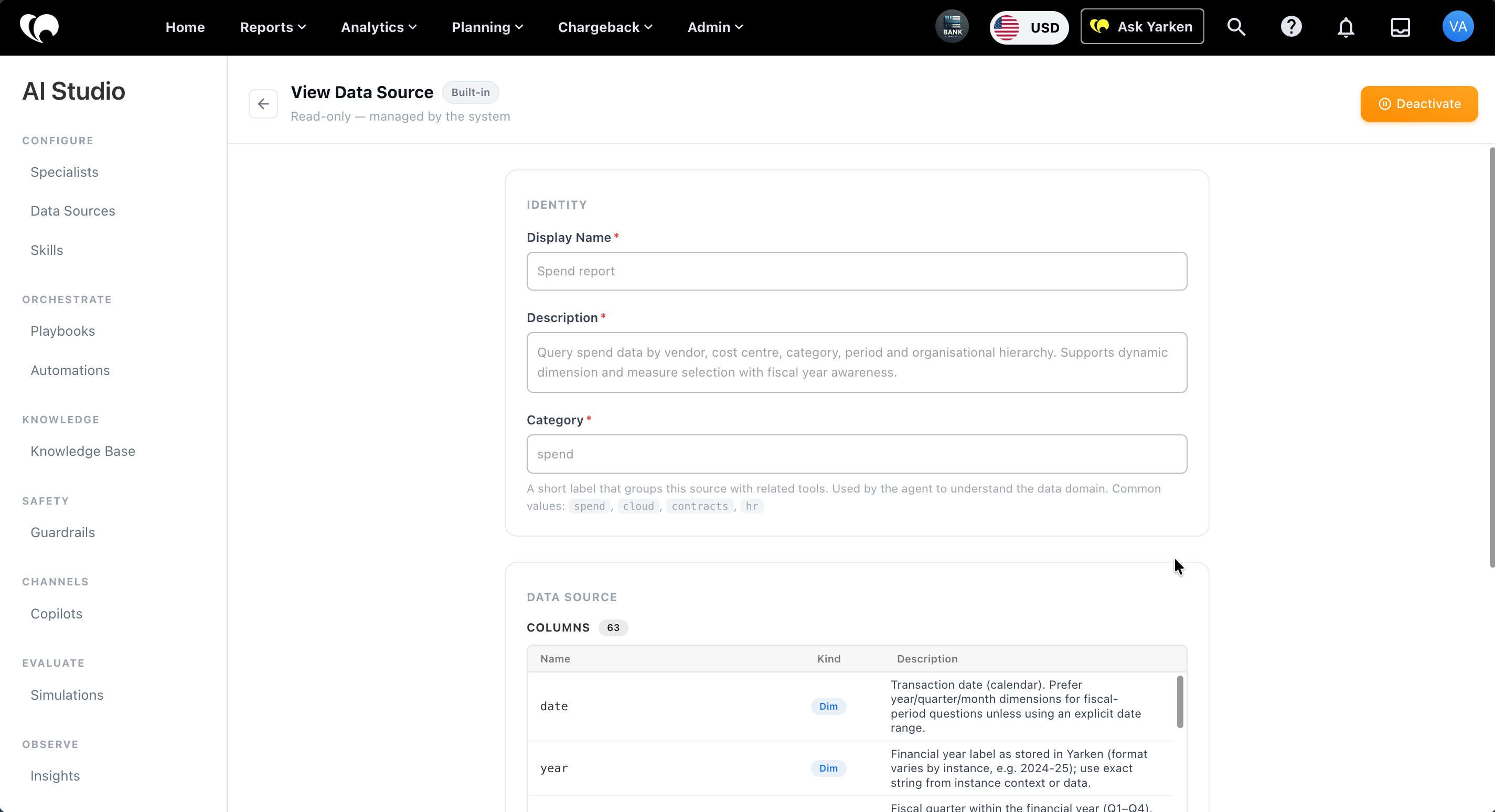Click the columns table scrollbar

(x=1179, y=702)
